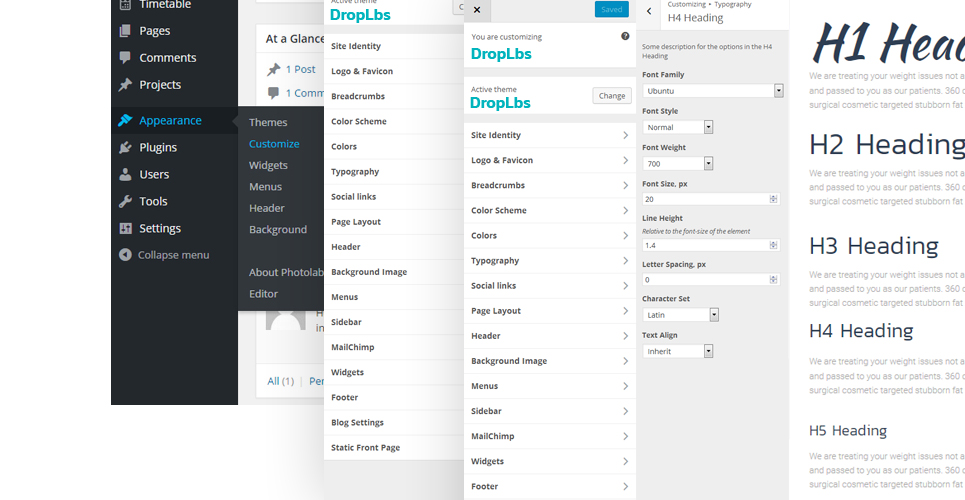Open the Editor submenu item
Screen dimensions: 965x500
(x=263, y=294)
